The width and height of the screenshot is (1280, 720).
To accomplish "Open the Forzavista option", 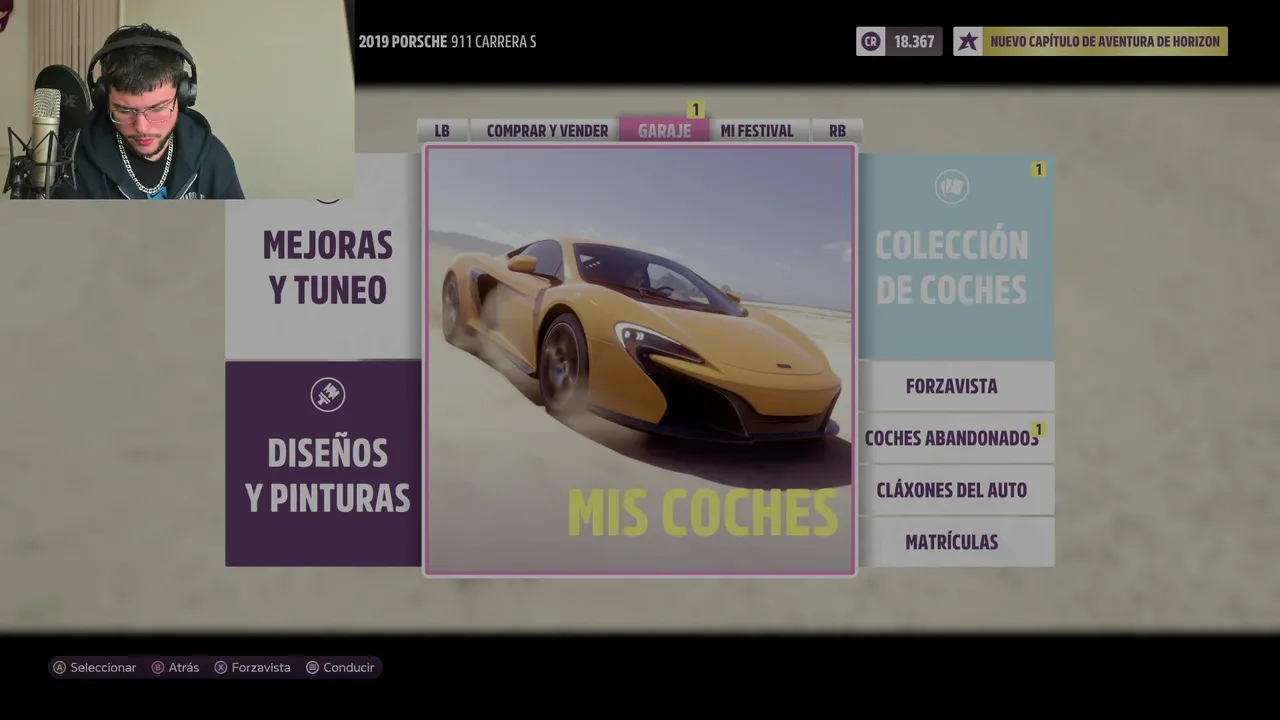I will [x=957, y=386].
